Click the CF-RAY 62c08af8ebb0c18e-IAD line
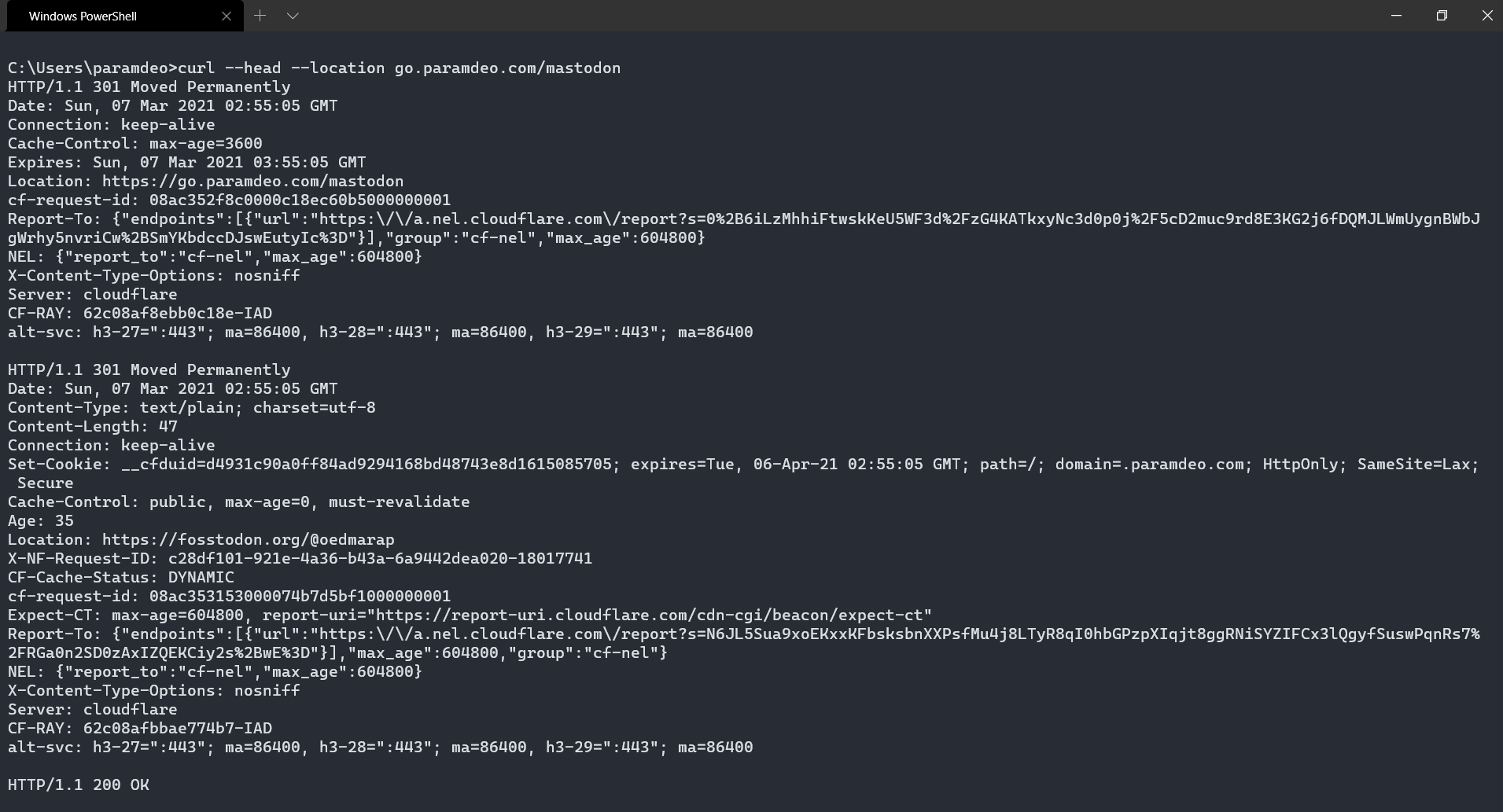Image resolution: width=1503 pixels, height=812 pixels. 140,314
